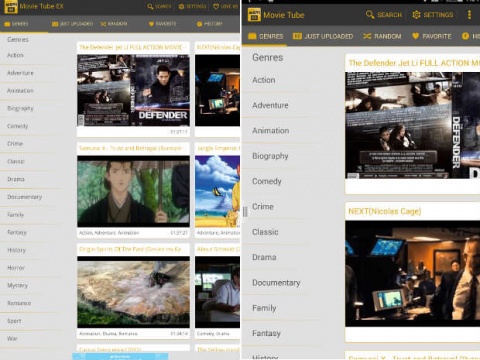This screenshot has height=360, width=480.
Task: Choose Drama genre in left EX sidebar
Action: click(16, 179)
